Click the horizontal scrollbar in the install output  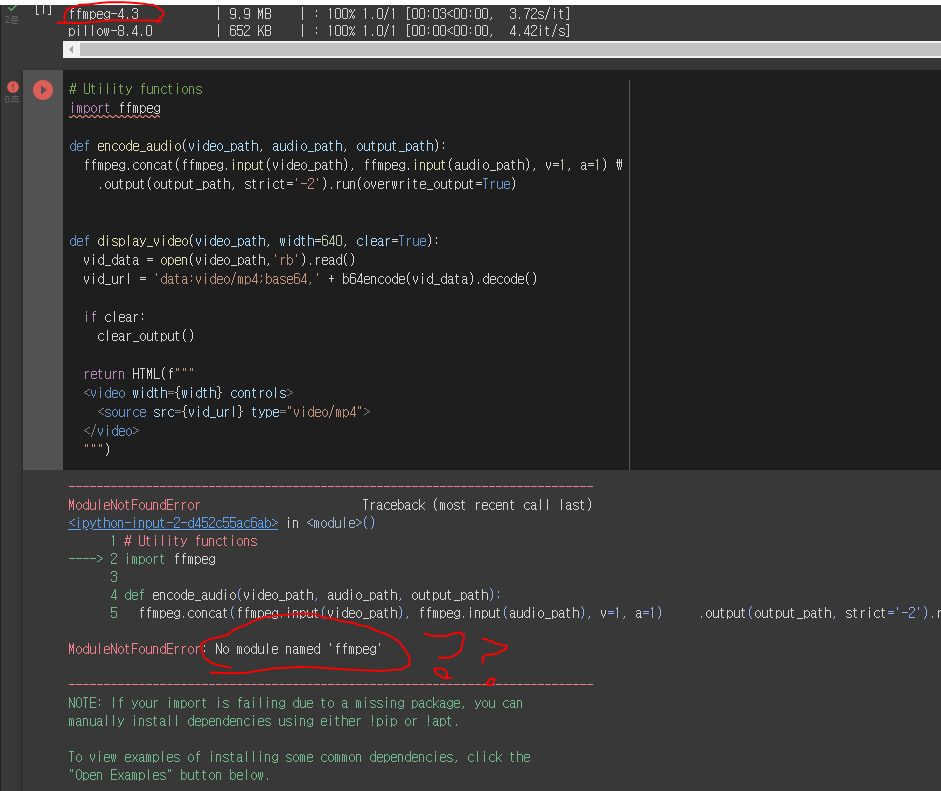point(510,50)
